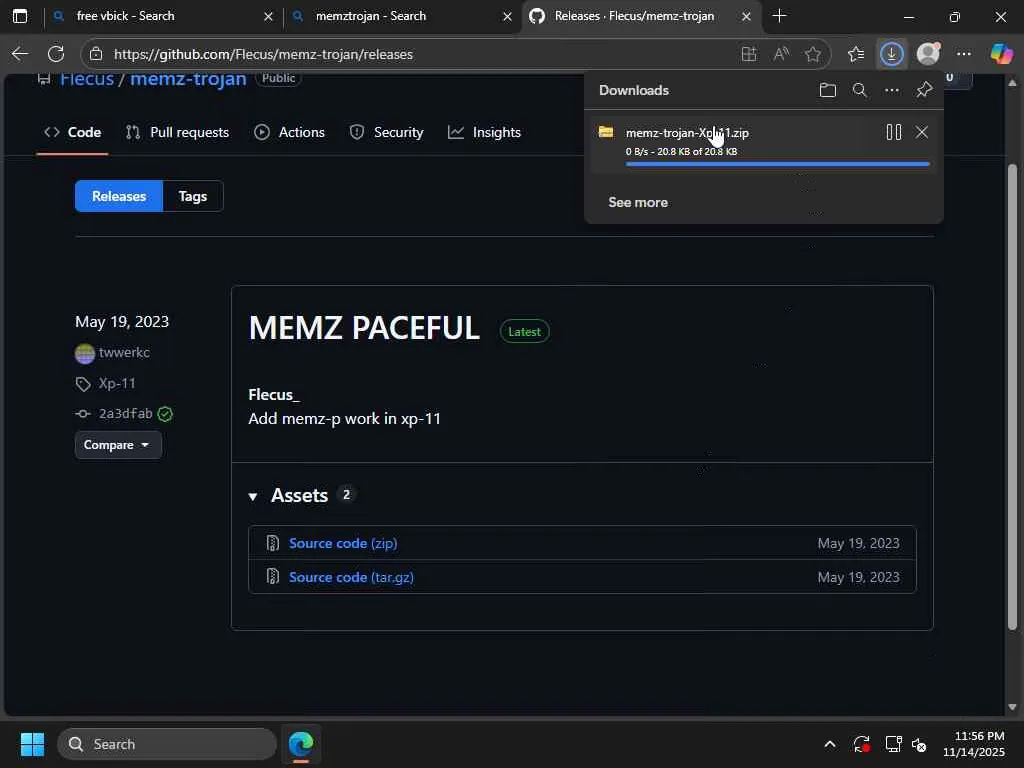Open the browser profile avatar
This screenshot has height=768, width=1024.
928,54
